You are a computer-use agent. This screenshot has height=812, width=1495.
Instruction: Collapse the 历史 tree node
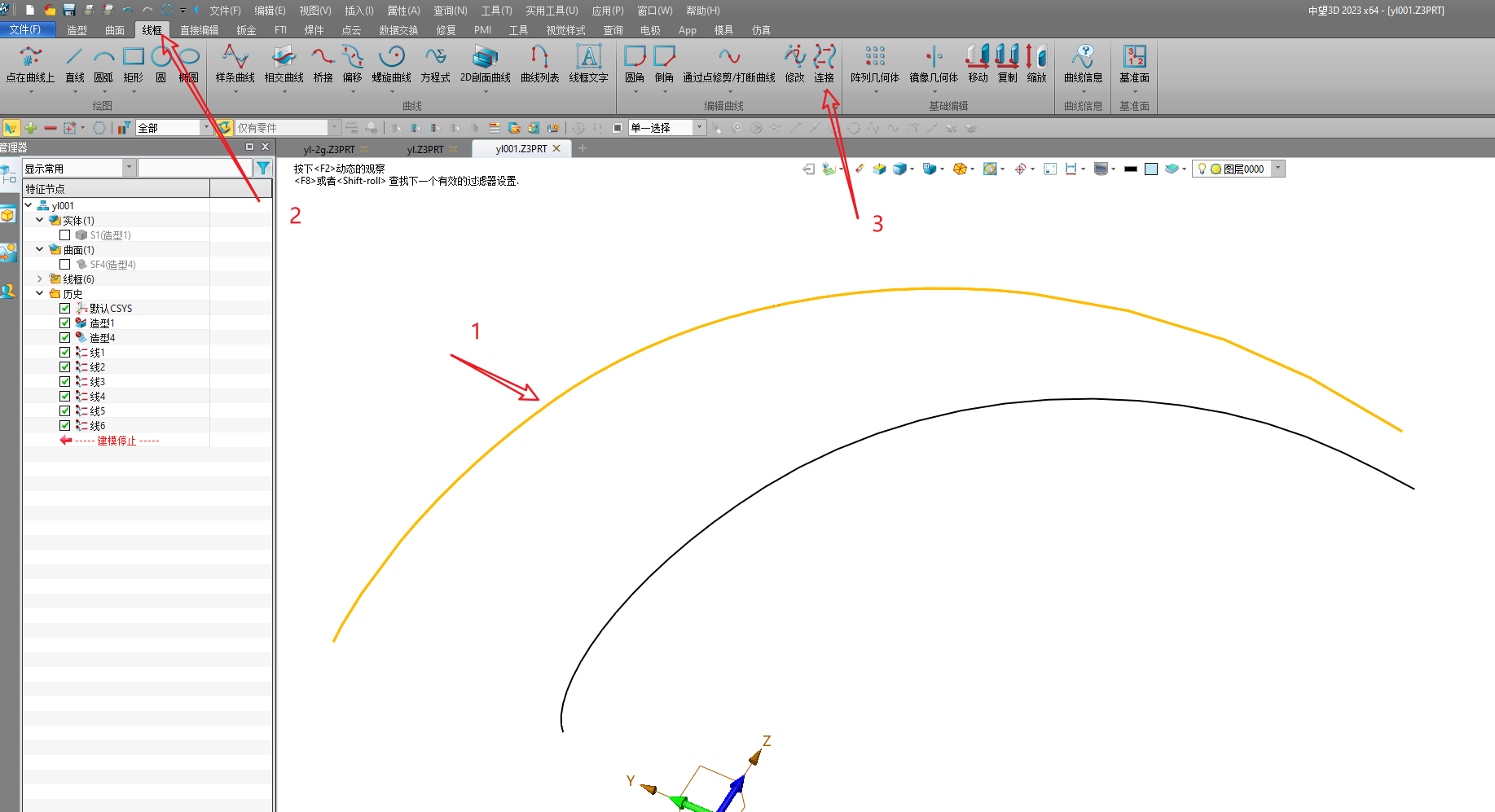(x=40, y=293)
